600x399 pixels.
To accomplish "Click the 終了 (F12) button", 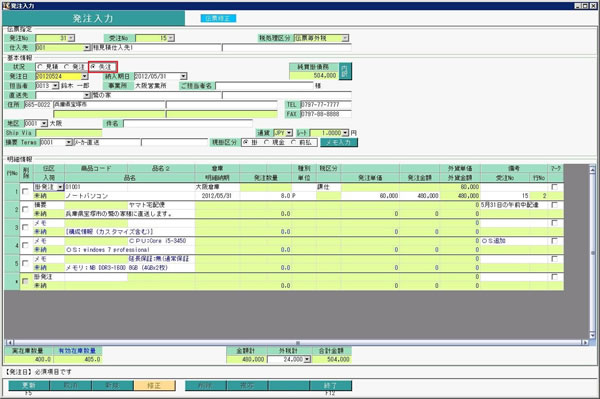I will click(x=331, y=385).
